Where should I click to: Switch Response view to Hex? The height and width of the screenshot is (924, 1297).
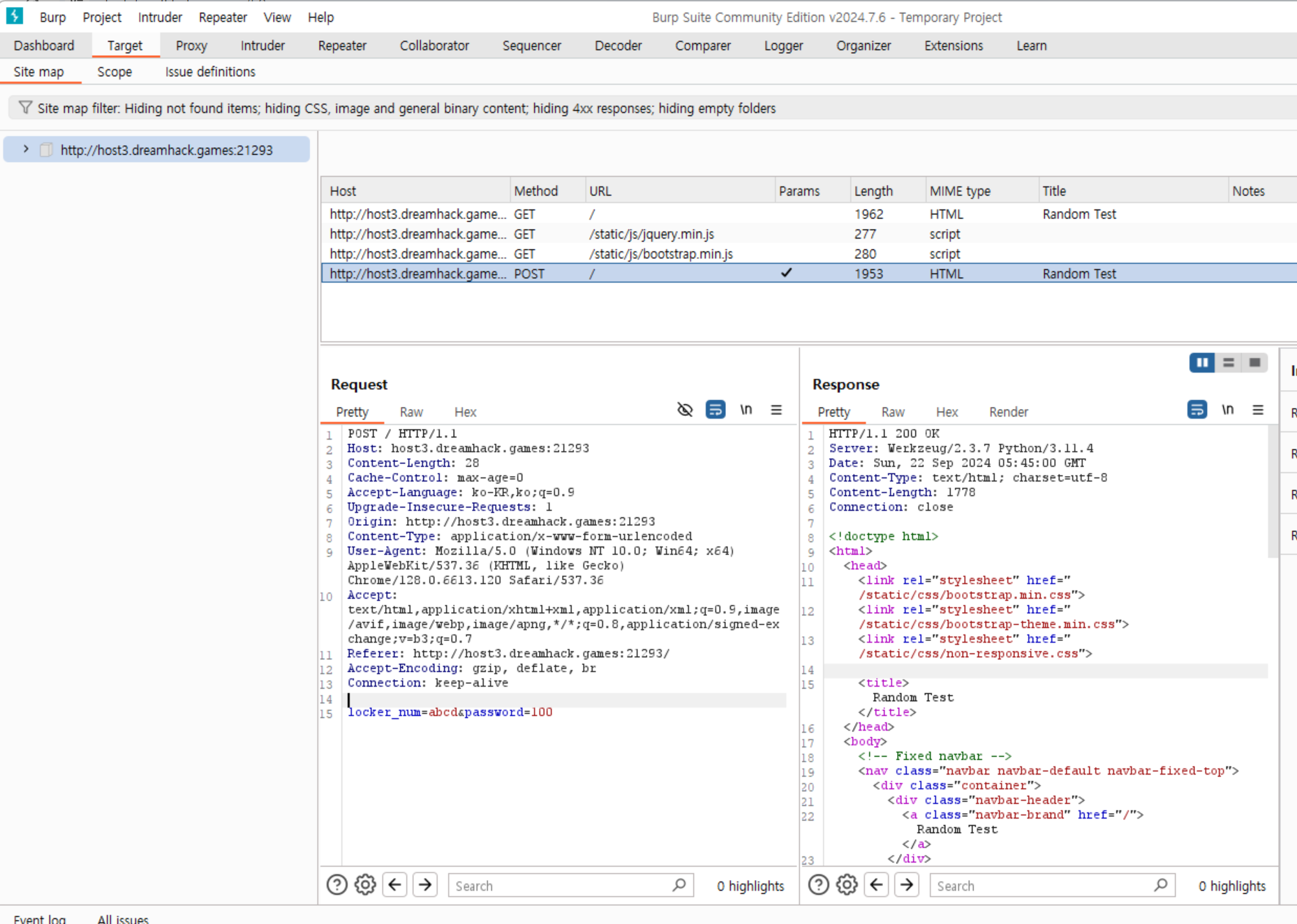pyautogui.click(x=947, y=412)
